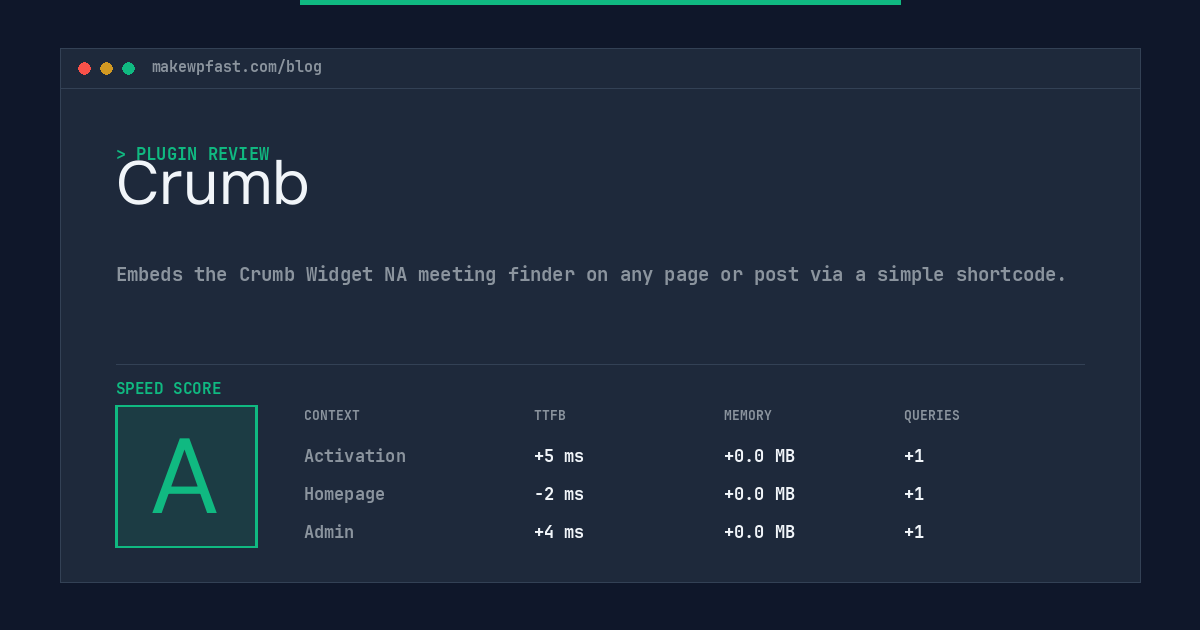Click the Admin row memory value
Screen dimensions: 1200x630
pos(759,532)
